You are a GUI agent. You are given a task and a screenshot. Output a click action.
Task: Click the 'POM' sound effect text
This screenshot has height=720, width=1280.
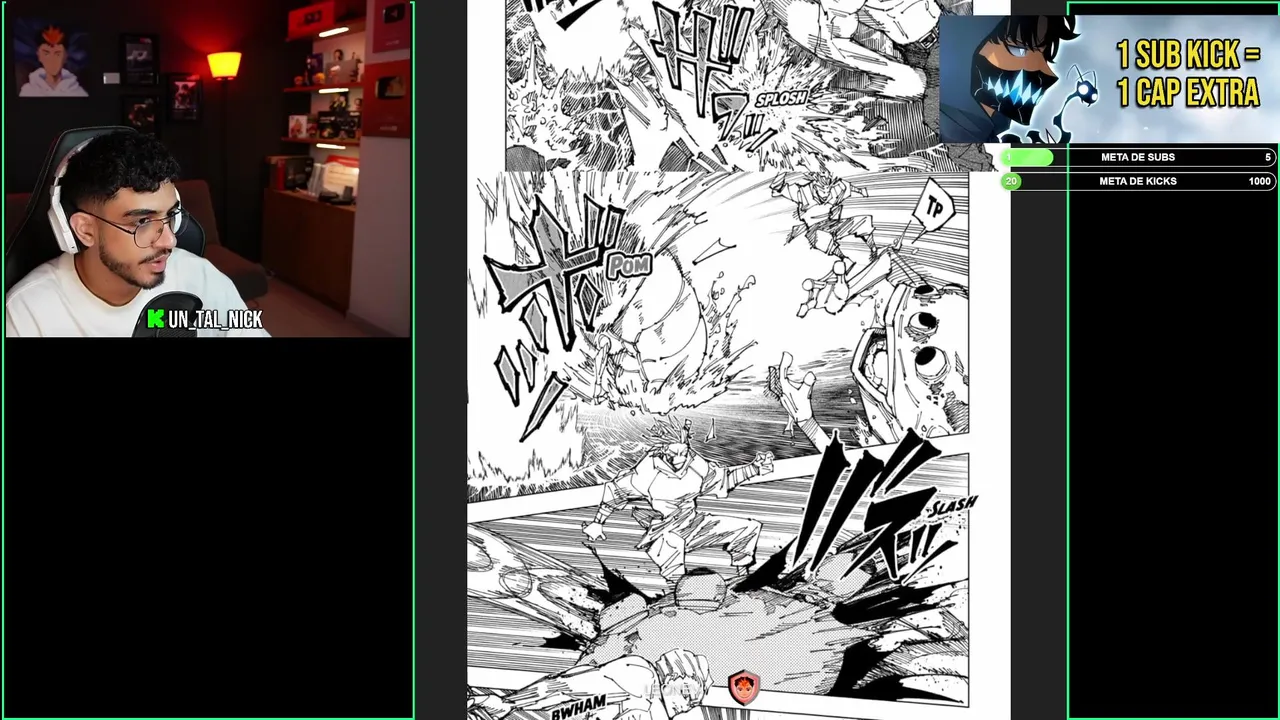click(629, 266)
